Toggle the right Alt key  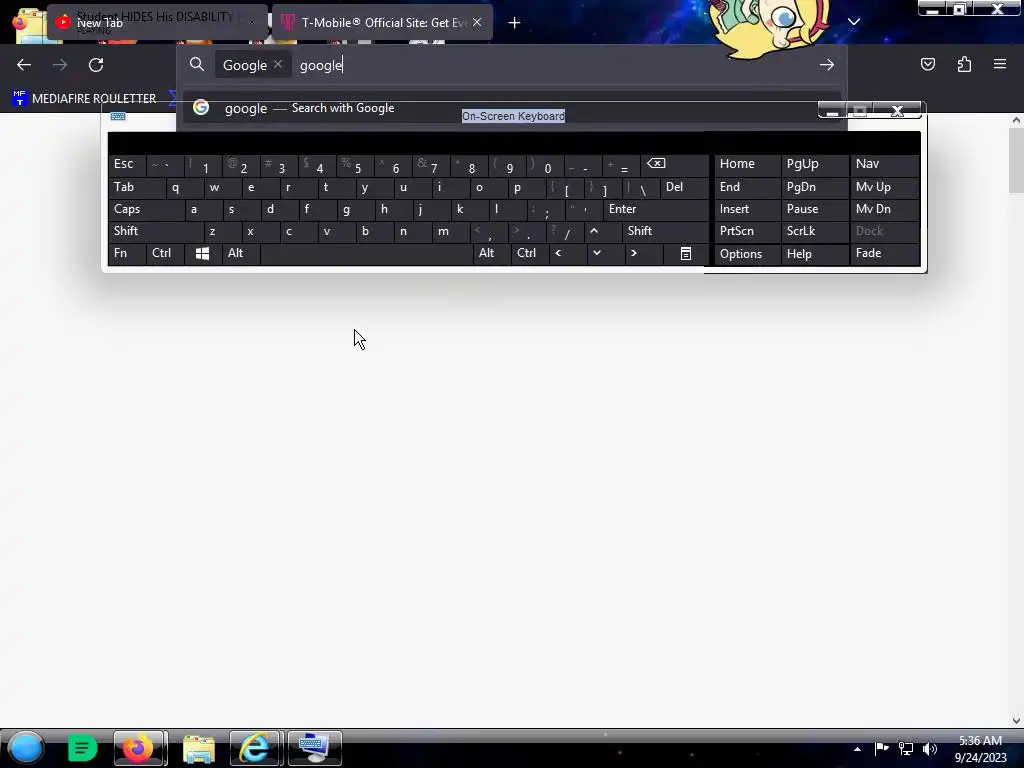click(491, 253)
